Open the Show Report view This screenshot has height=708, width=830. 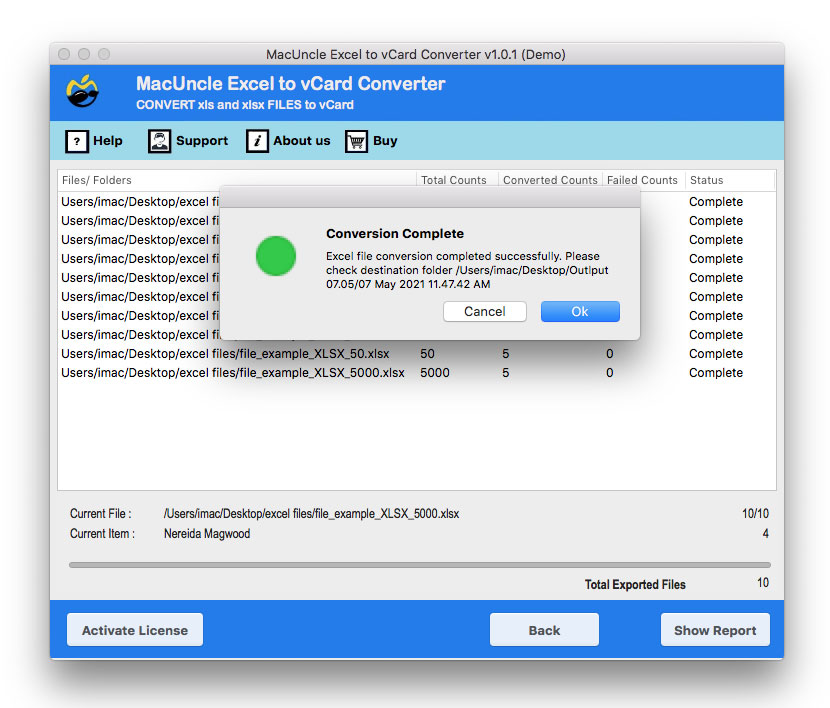click(x=715, y=629)
